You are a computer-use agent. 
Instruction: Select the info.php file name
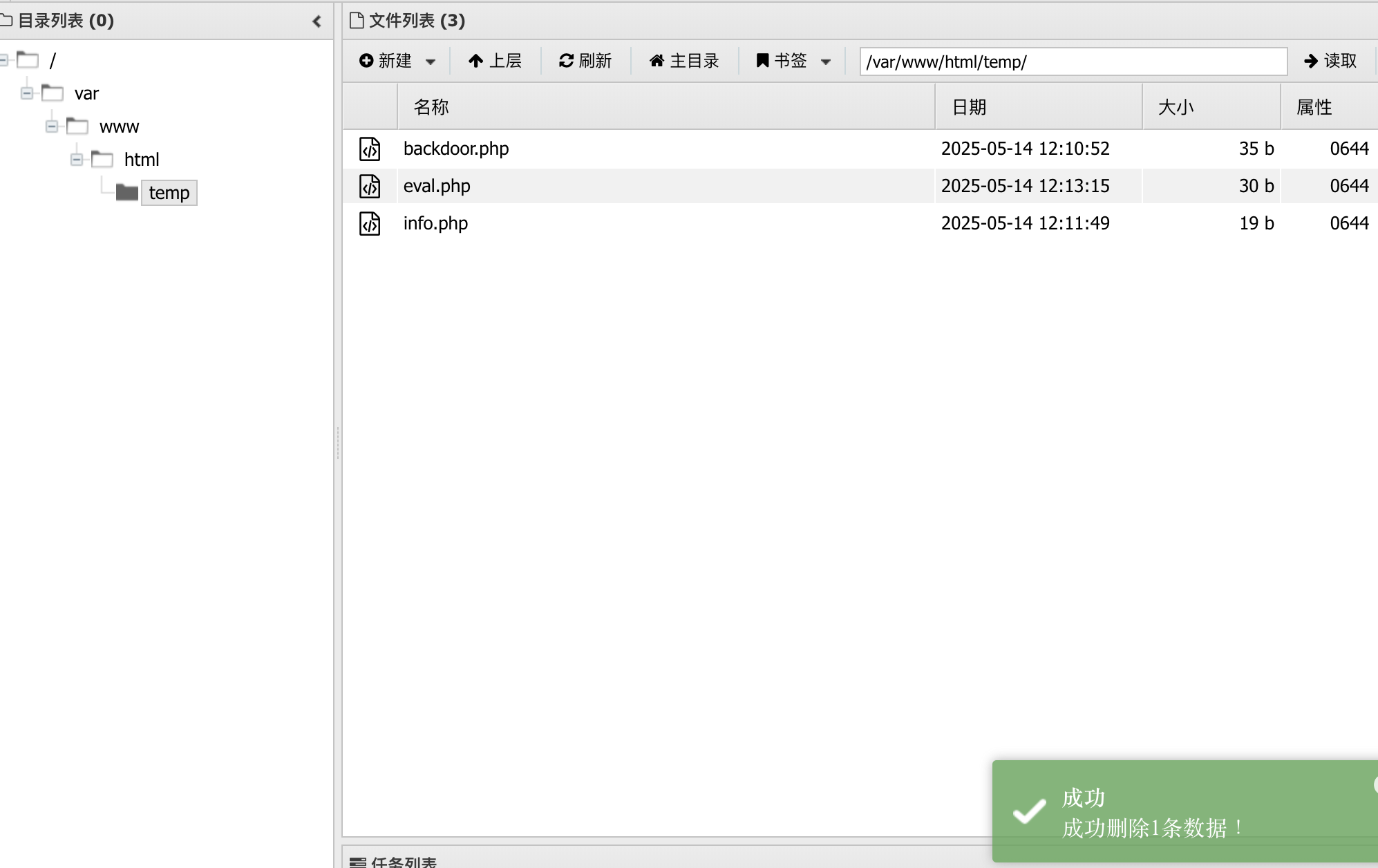(x=435, y=223)
